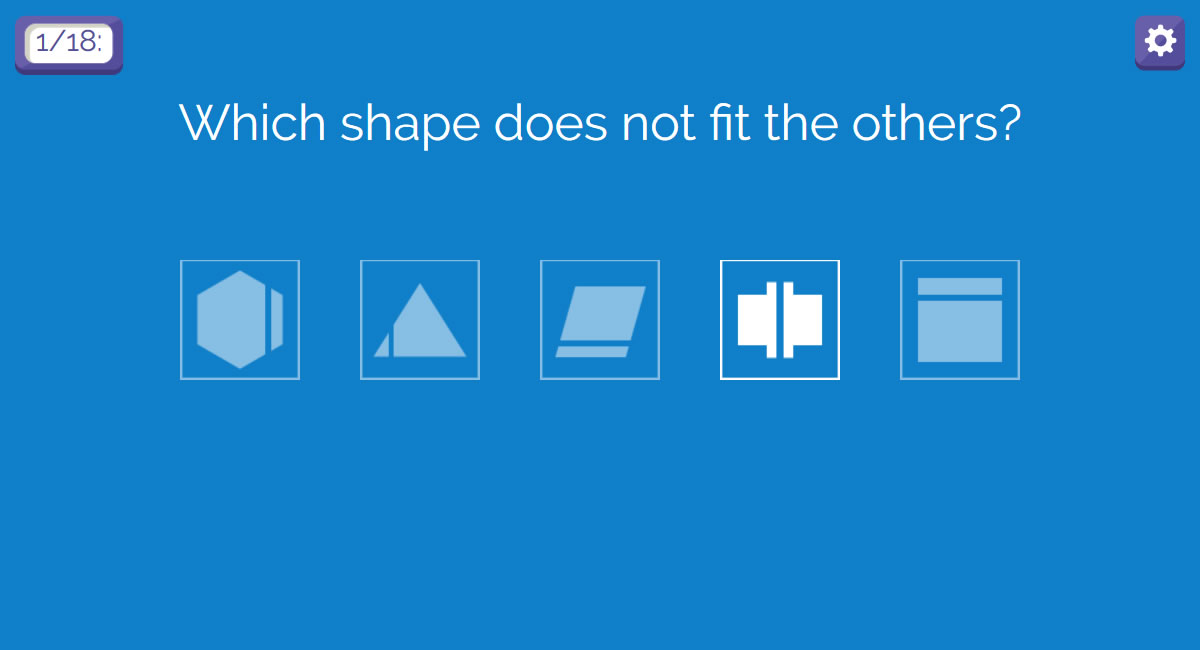1200x650 pixels.
Task: Click the 1/18 question counter
Action: (x=69, y=44)
